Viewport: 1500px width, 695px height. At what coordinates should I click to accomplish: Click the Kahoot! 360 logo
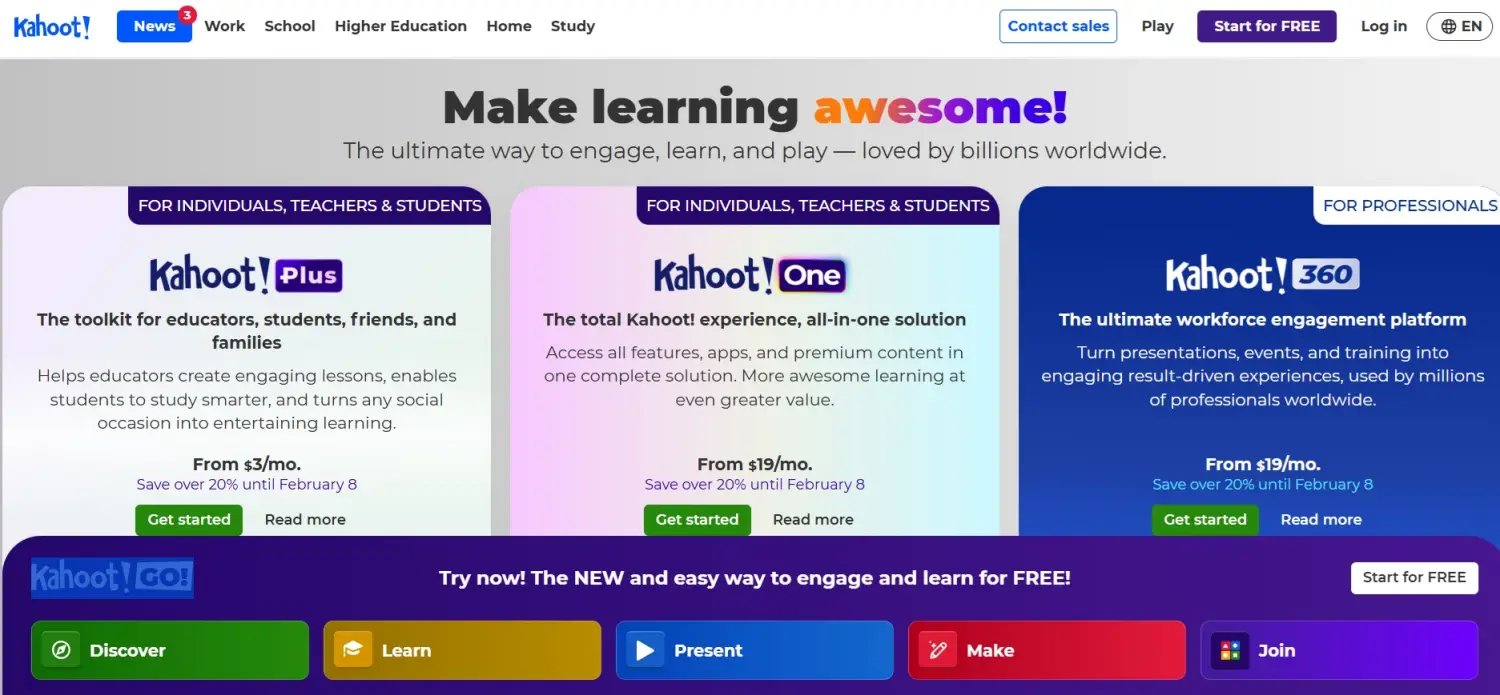(x=1263, y=275)
